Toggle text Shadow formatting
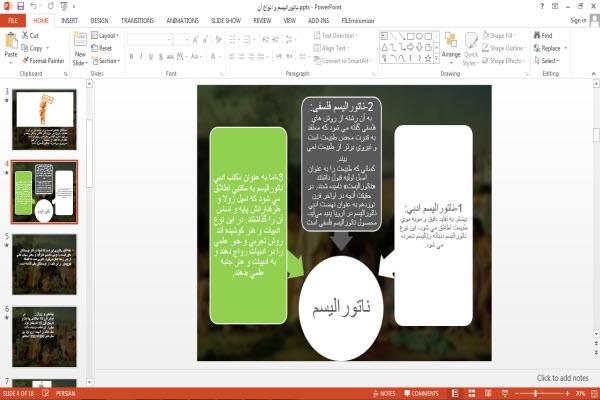The width and height of the screenshot is (600, 400). pyautogui.click(x=161, y=57)
